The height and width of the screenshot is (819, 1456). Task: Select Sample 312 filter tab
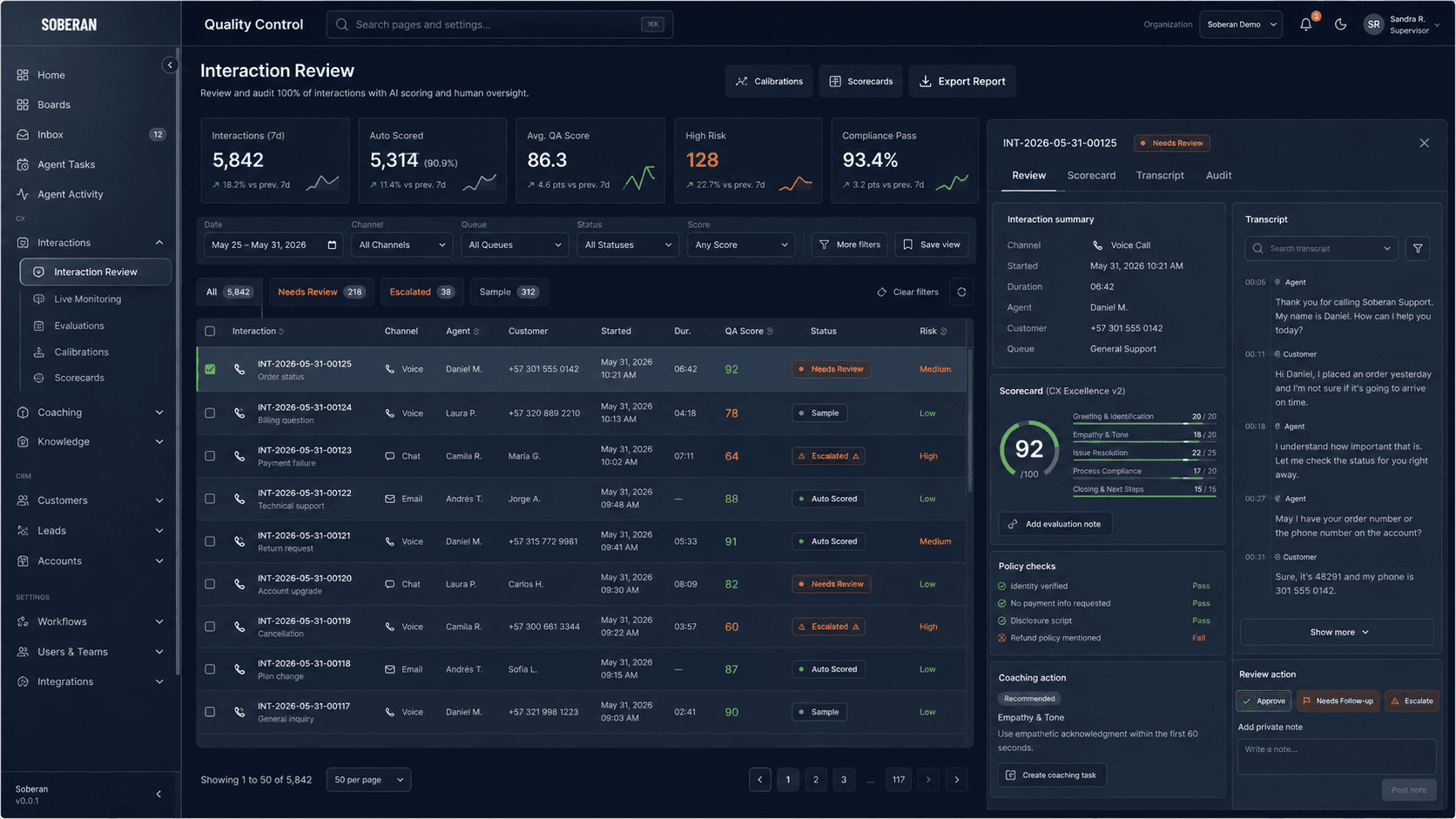(x=509, y=292)
